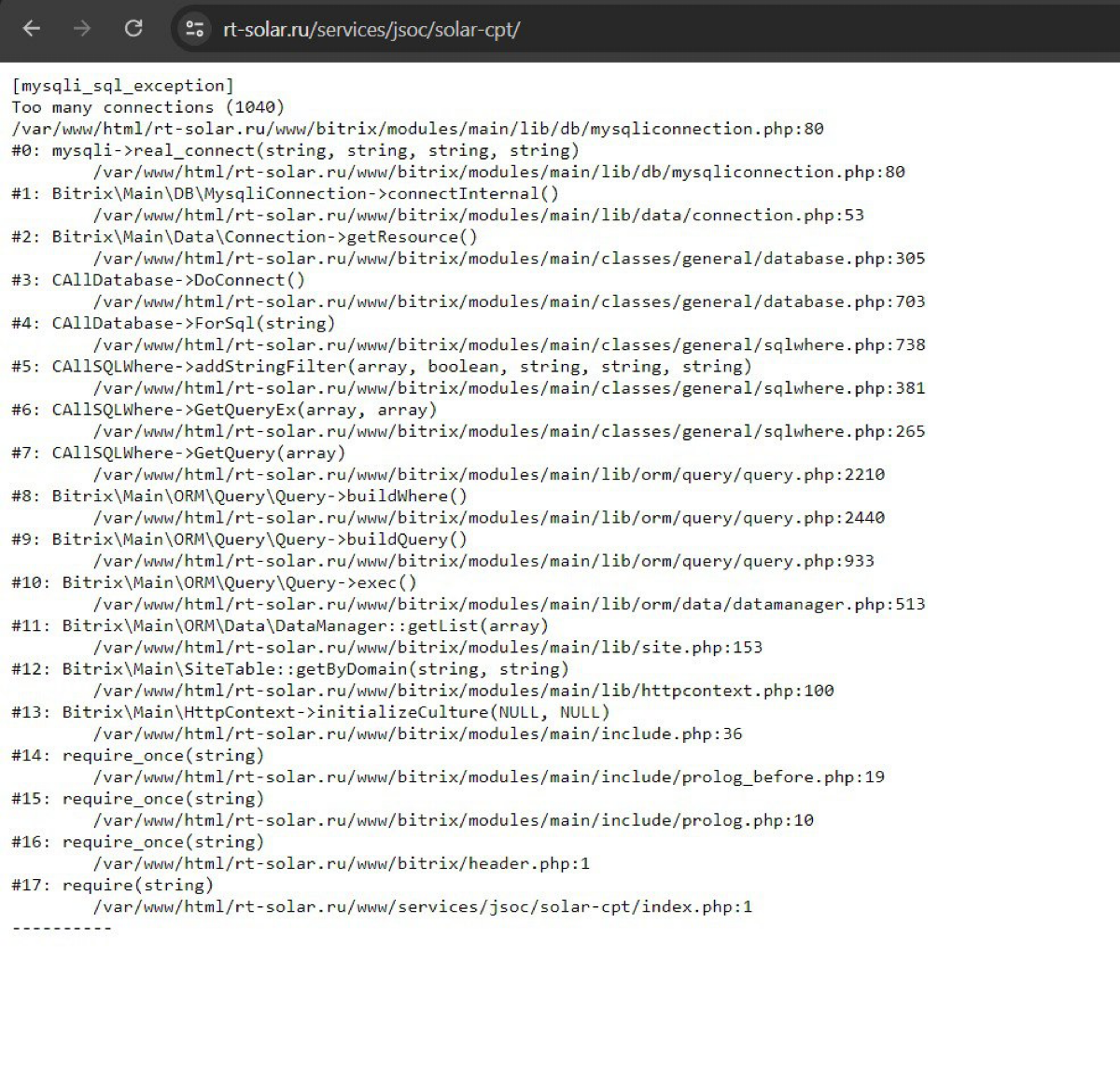This screenshot has height=1077, width=1120.
Task: Select frame '#7: CAllSQLWhere->GetQuery(array)'
Action: (x=178, y=453)
